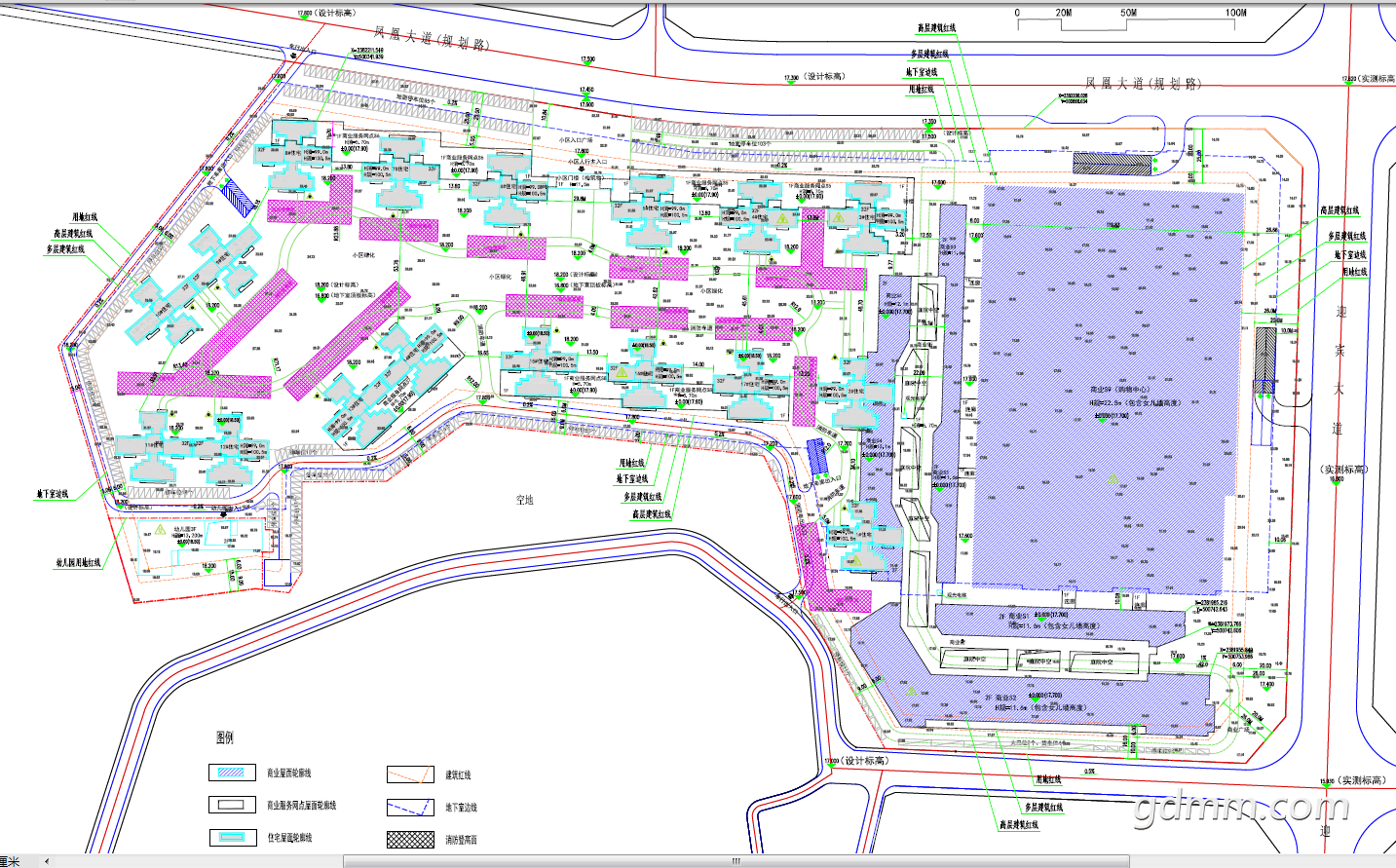The width and height of the screenshot is (1396, 868).
Task: Click the 幼儿园用地红线 annotation
Action: click(x=78, y=563)
